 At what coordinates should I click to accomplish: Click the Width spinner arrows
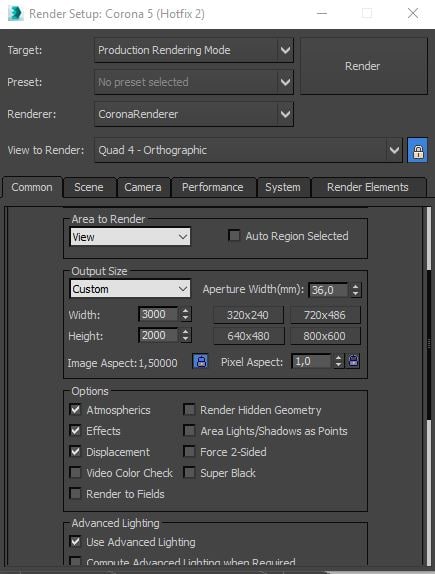[x=185, y=314]
